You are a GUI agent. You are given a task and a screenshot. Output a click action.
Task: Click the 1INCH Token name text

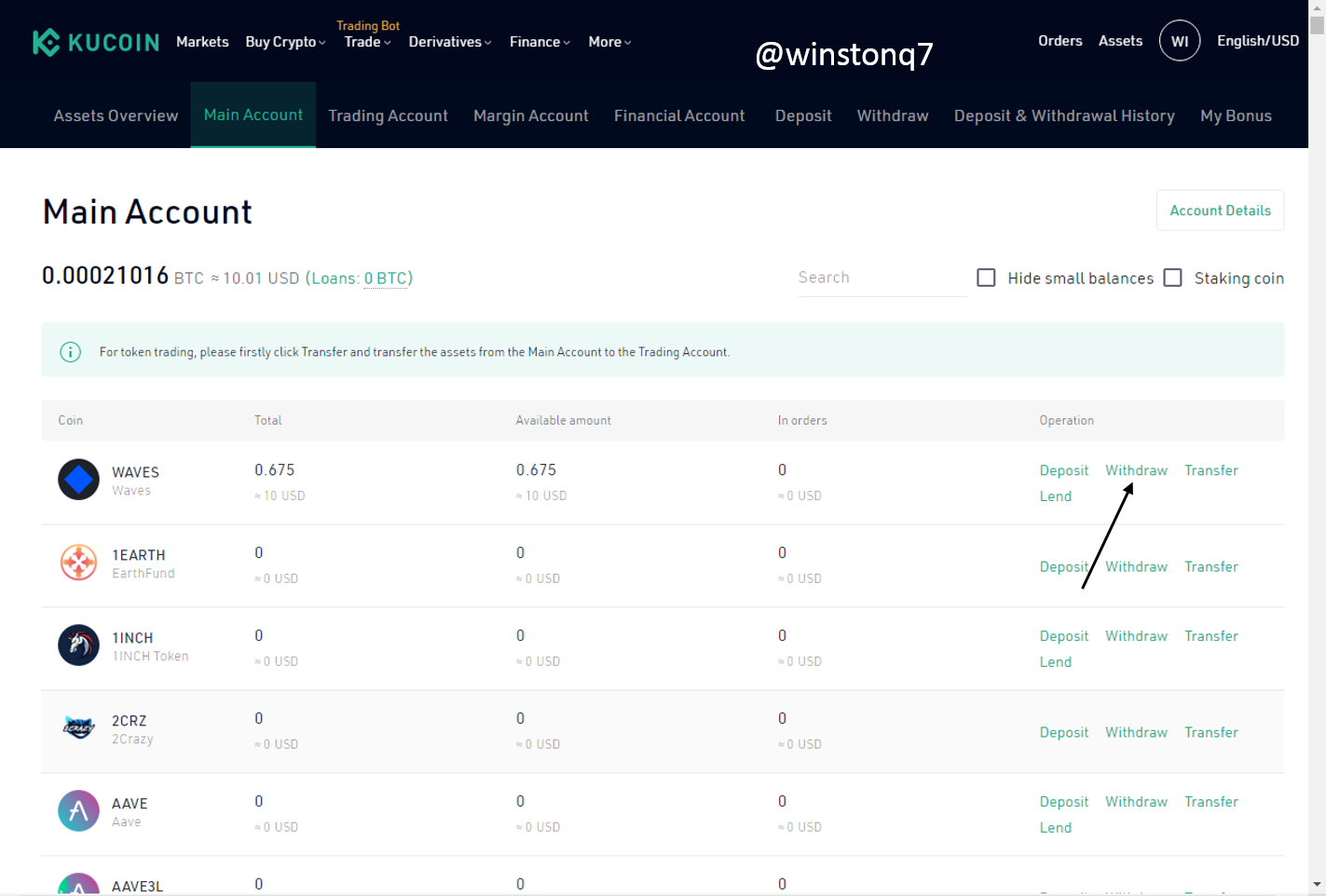[150, 657]
